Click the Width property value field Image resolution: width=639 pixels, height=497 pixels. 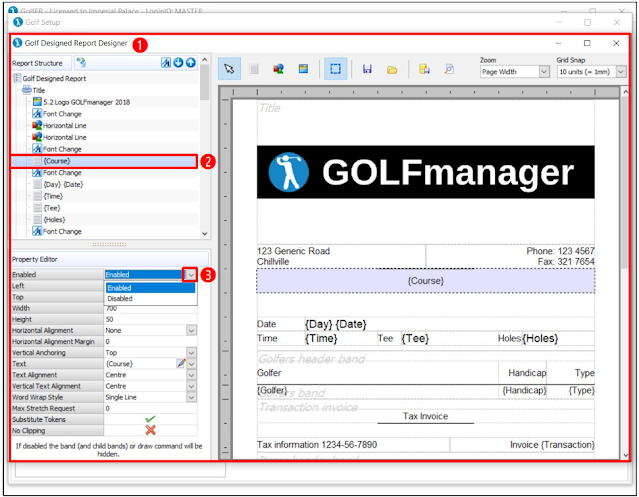(150, 308)
